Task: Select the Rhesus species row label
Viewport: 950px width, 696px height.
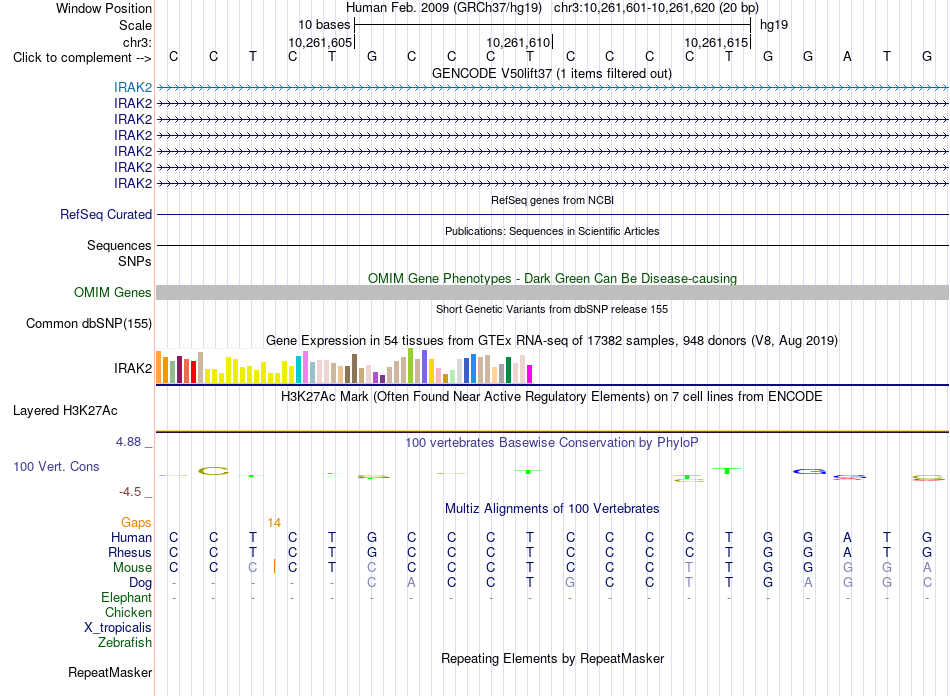Action: pyautogui.click(x=130, y=552)
